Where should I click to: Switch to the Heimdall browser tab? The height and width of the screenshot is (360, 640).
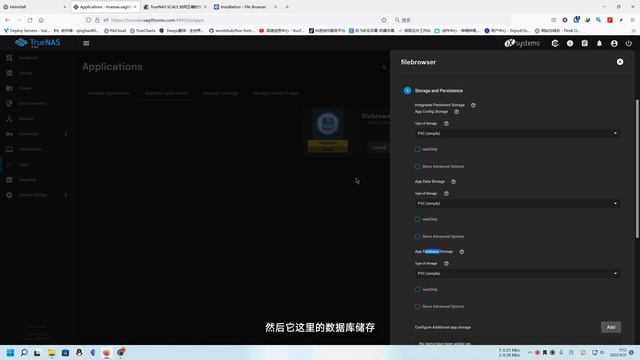(x=34, y=7)
